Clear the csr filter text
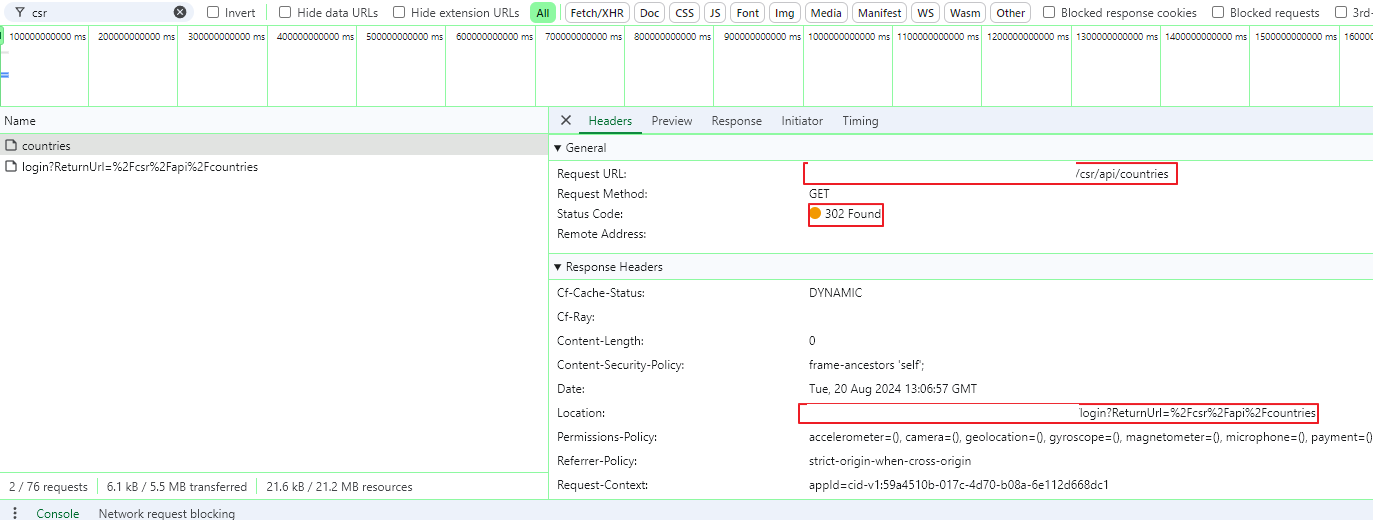 (180, 12)
